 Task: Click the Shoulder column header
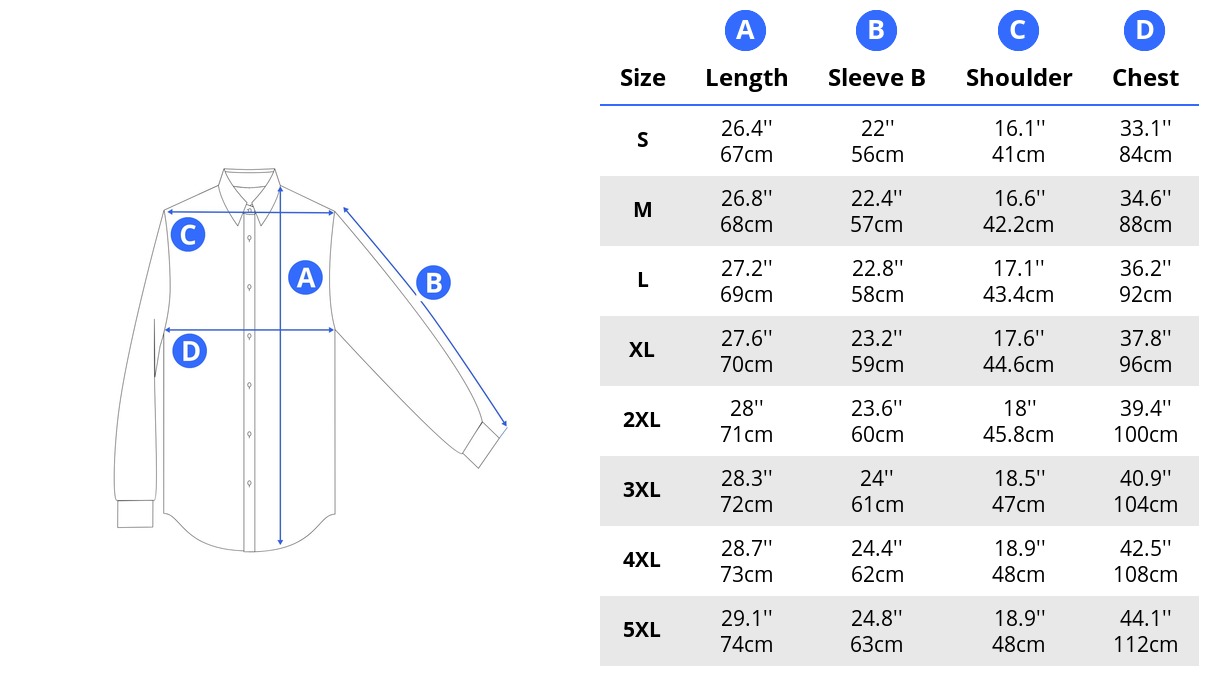point(1019,78)
